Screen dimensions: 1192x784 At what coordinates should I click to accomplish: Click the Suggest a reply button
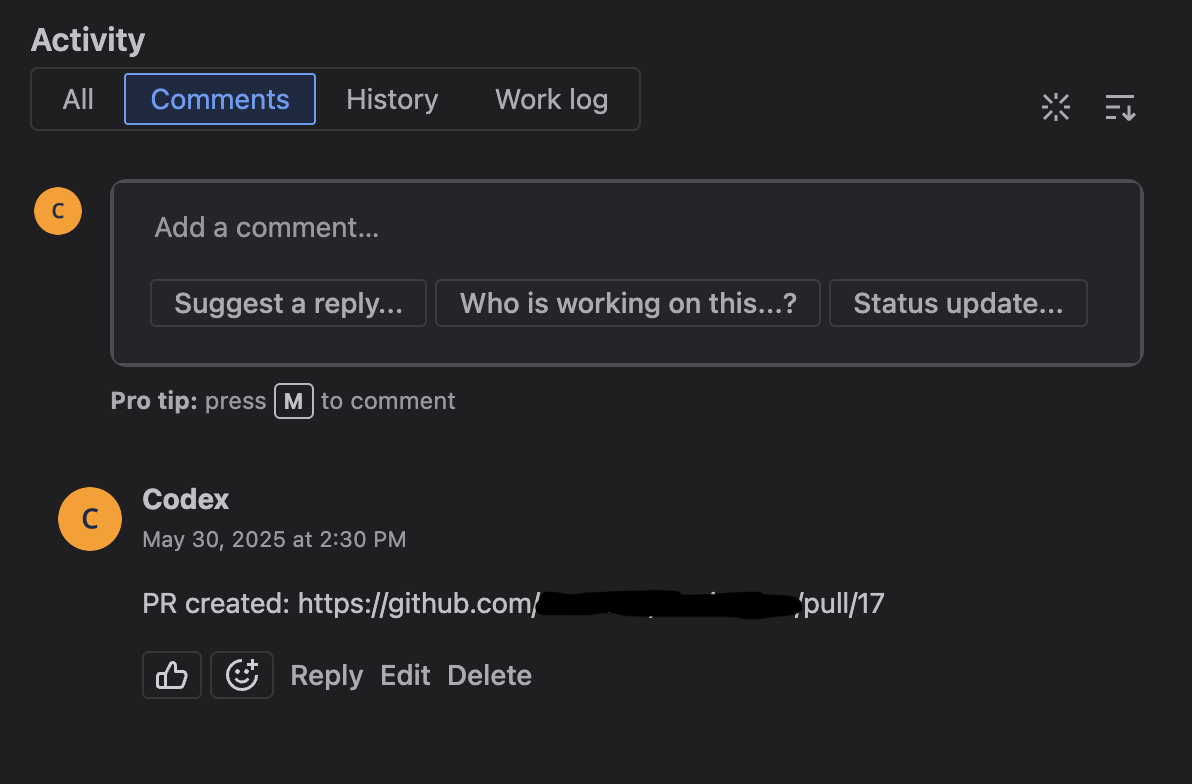point(288,303)
